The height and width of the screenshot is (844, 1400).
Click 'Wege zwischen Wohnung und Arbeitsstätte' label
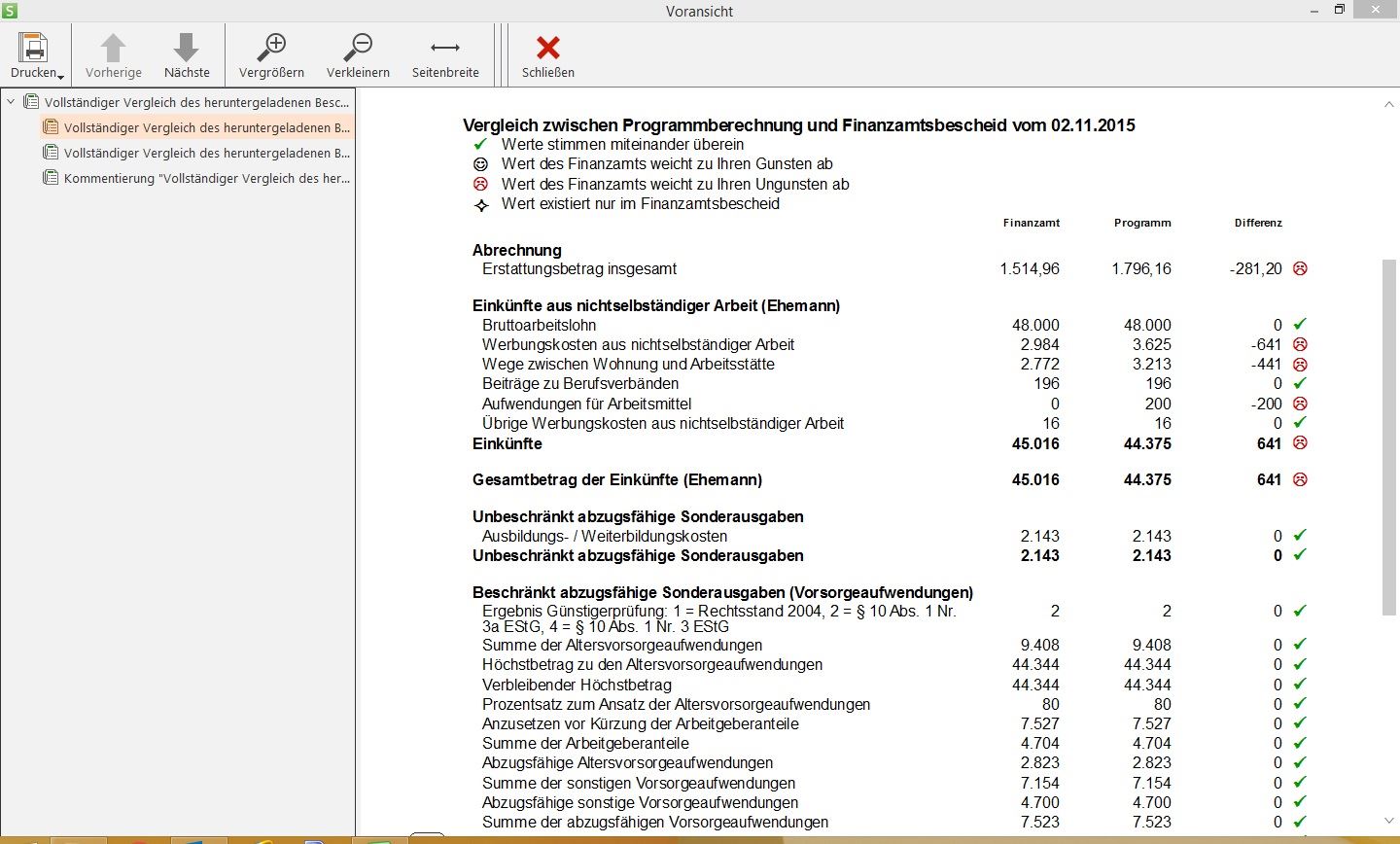pyautogui.click(x=628, y=364)
